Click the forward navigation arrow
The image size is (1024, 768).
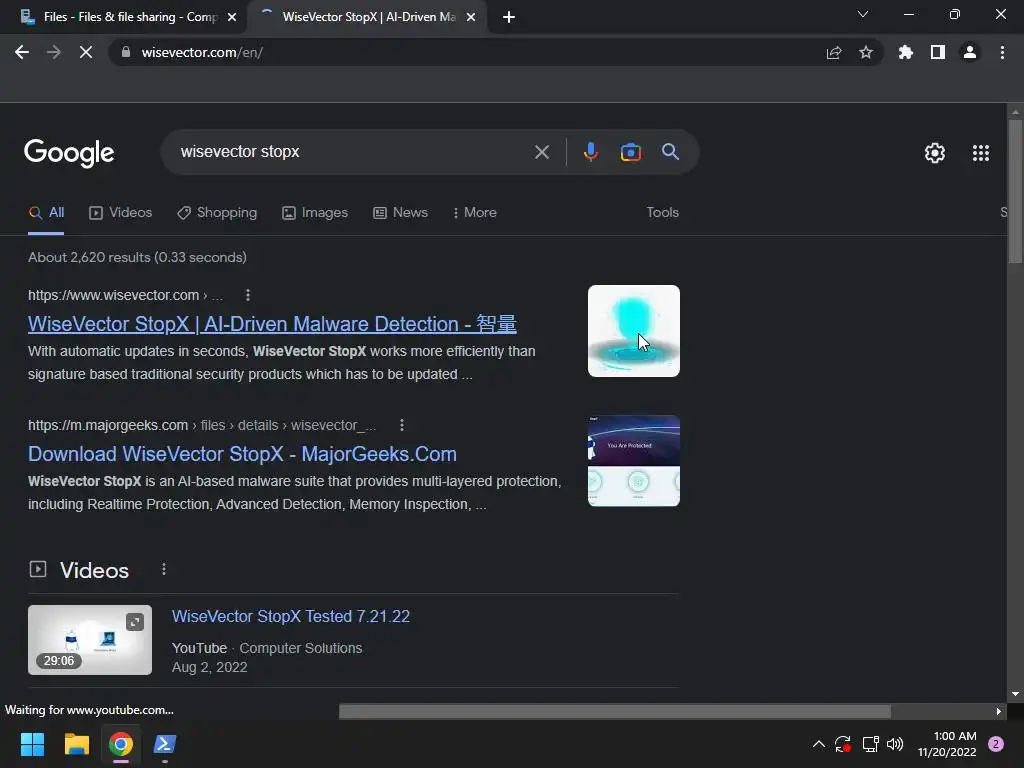(54, 52)
